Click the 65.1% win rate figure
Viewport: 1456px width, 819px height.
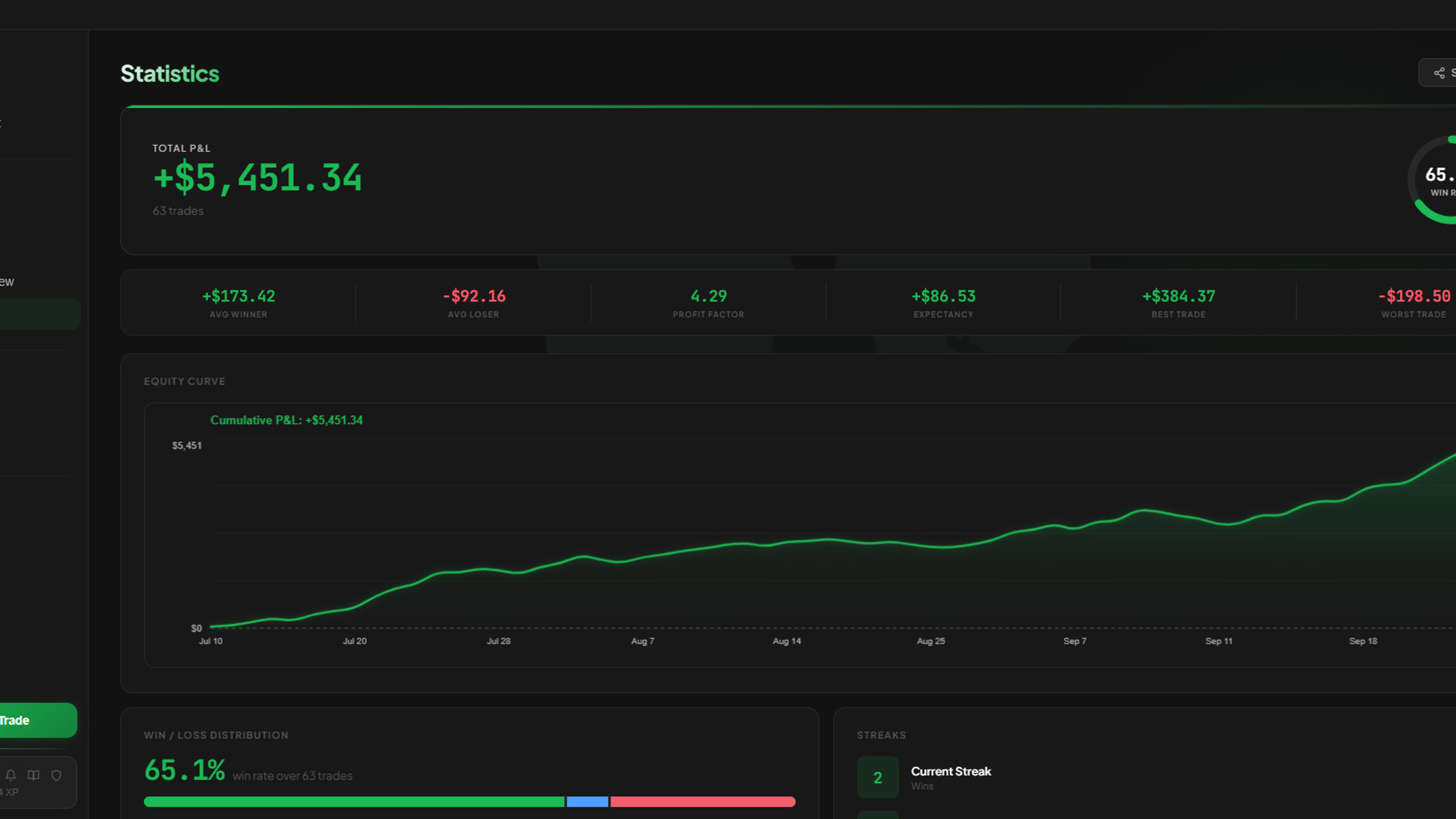point(185,770)
